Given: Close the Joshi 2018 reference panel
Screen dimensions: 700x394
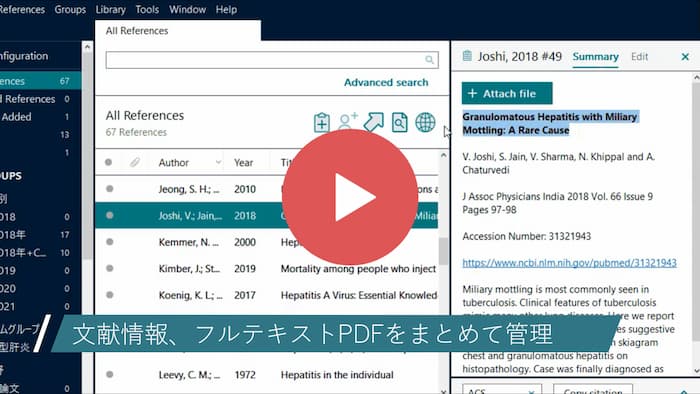Looking at the screenshot, I should coord(685,57).
